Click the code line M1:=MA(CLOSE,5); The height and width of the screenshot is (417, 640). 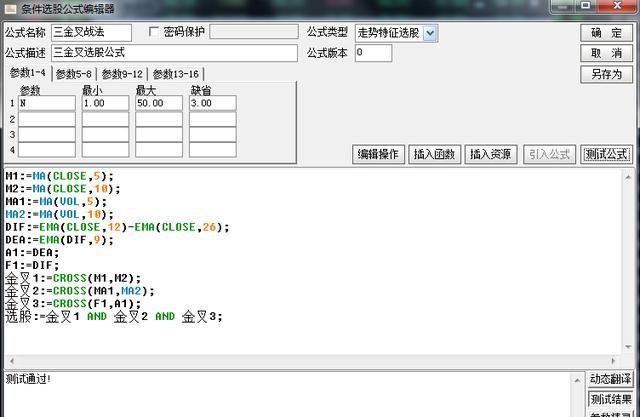point(60,176)
